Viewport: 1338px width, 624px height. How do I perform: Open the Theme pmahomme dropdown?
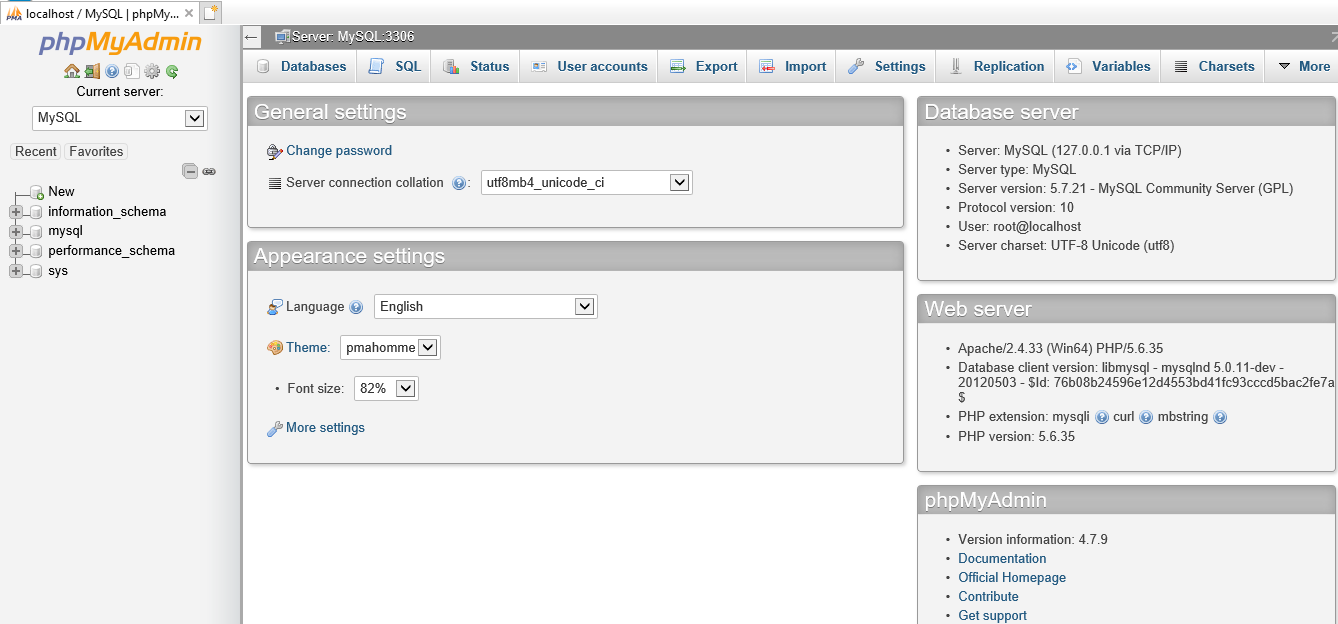coord(390,348)
